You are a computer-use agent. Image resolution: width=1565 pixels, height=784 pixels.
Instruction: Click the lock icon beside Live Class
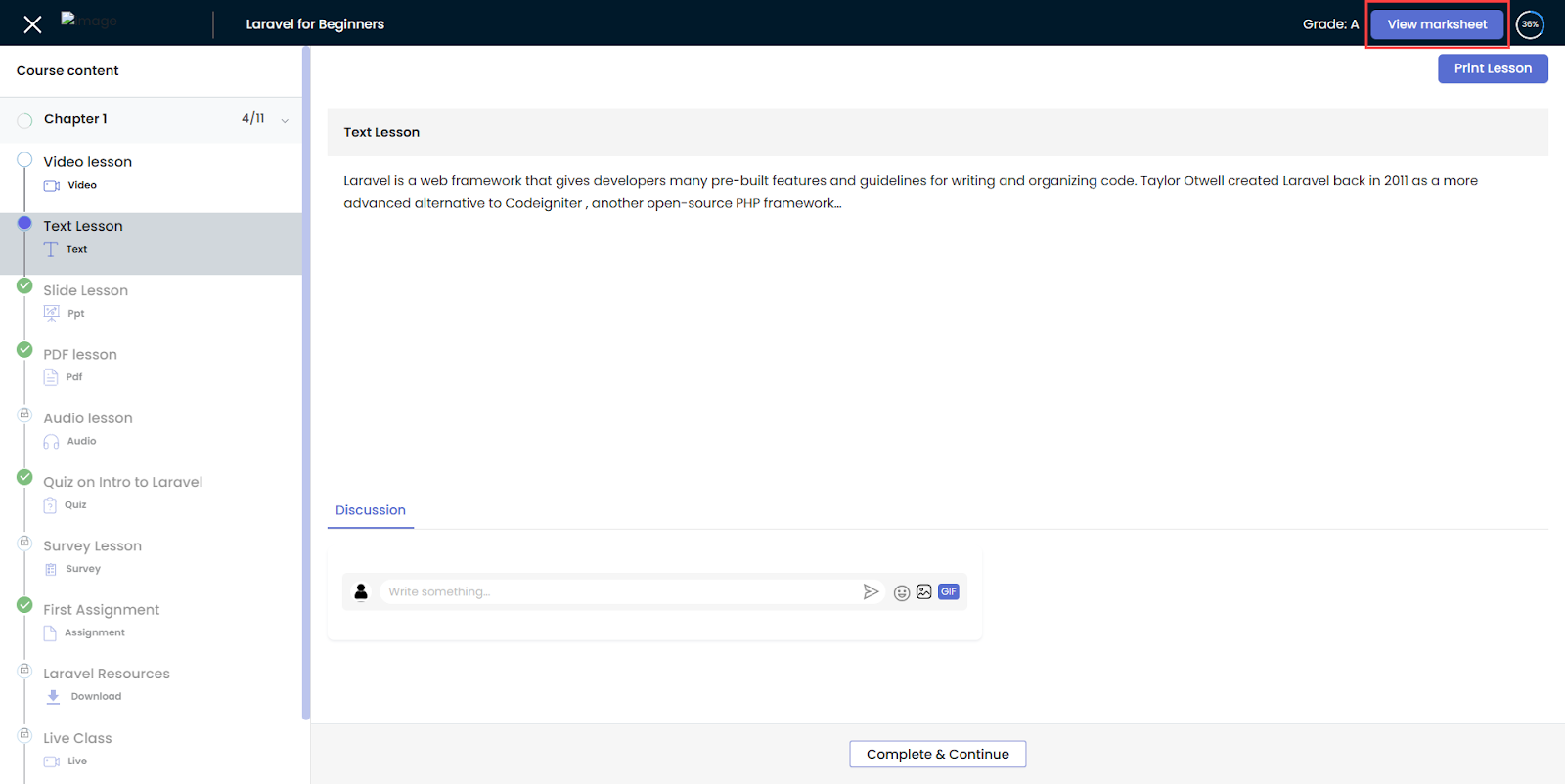[24, 734]
